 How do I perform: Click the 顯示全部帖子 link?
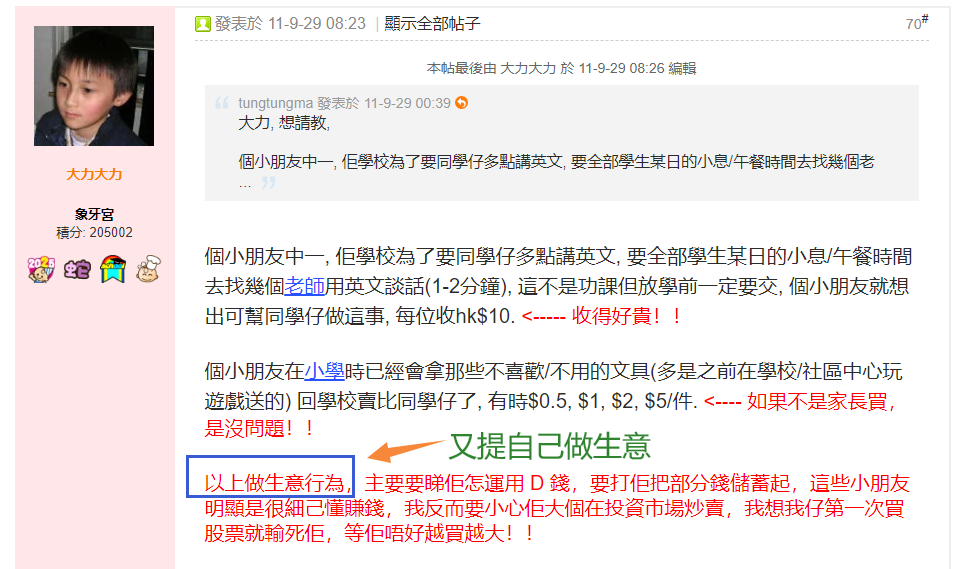tap(432, 24)
